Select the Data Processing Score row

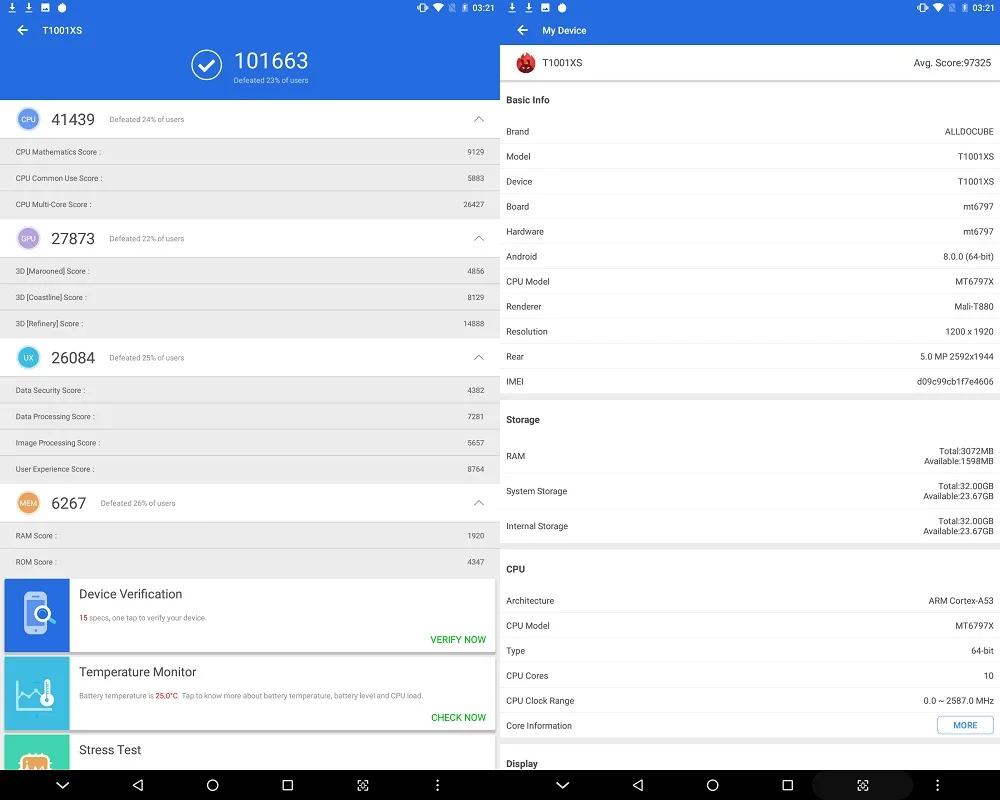[x=250, y=417]
